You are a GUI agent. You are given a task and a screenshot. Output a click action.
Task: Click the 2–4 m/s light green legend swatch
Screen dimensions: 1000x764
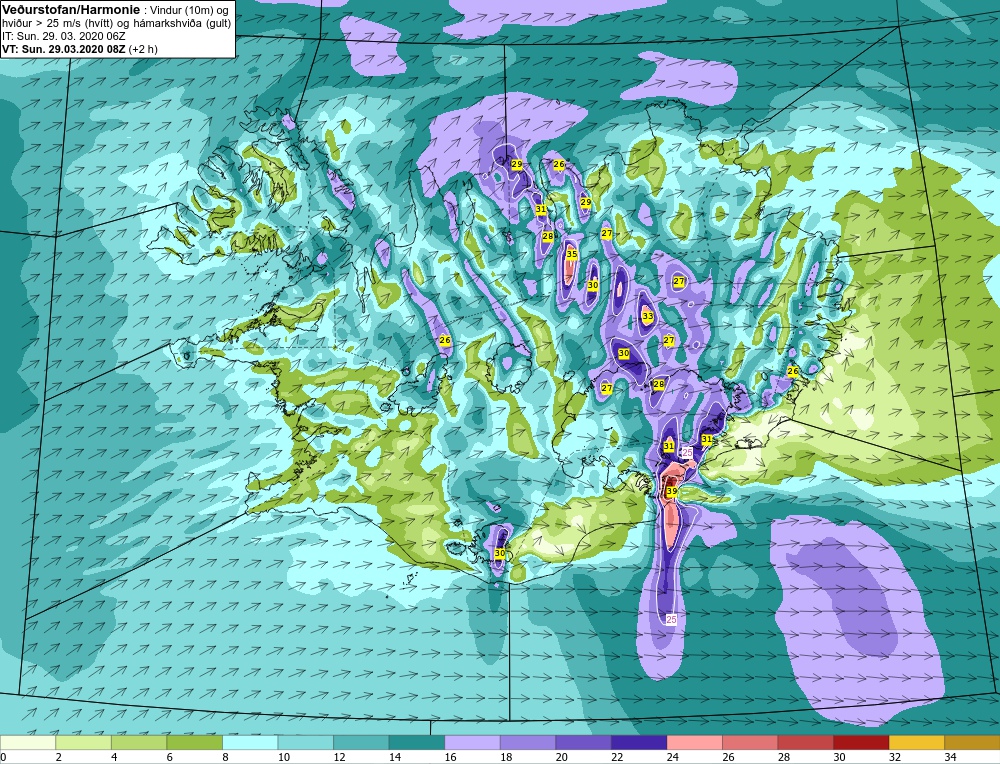click(84, 742)
